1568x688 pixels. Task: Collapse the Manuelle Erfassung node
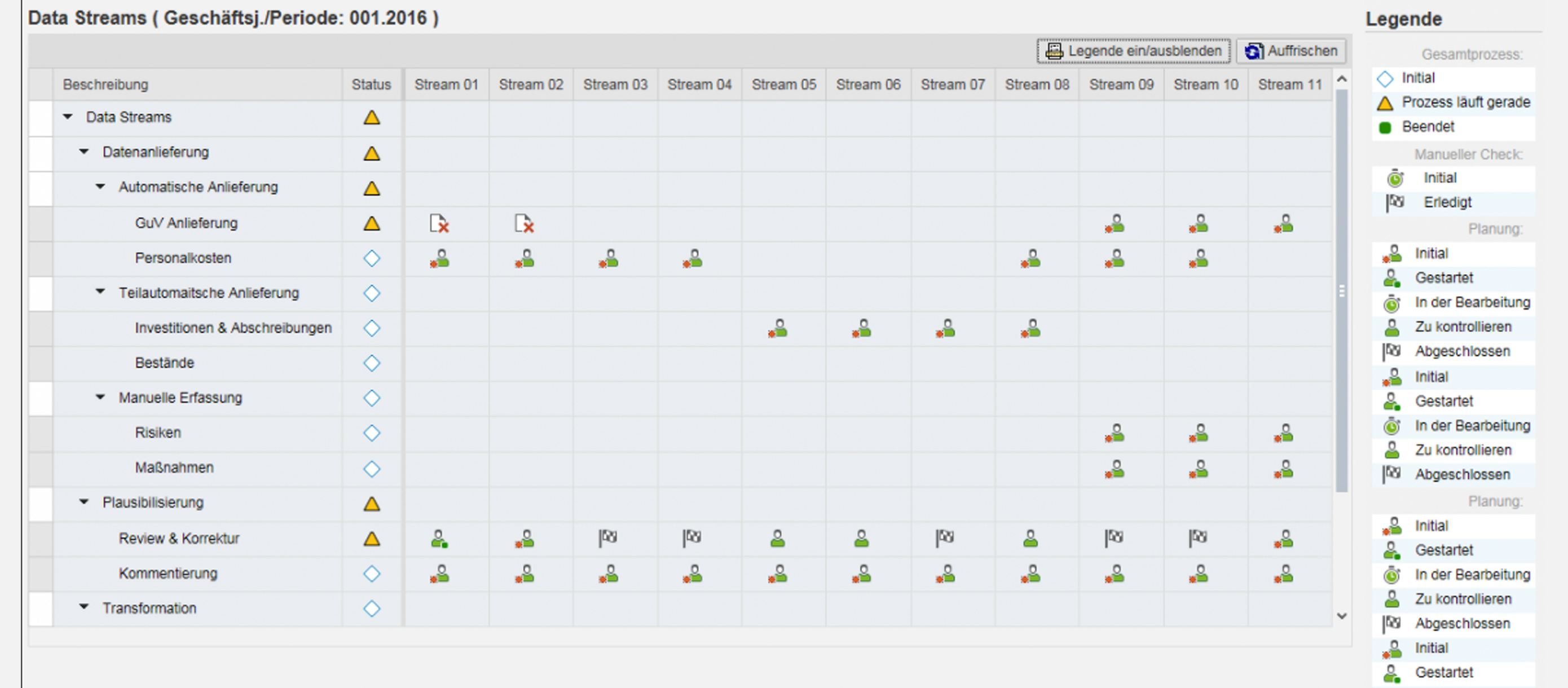(99, 397)
